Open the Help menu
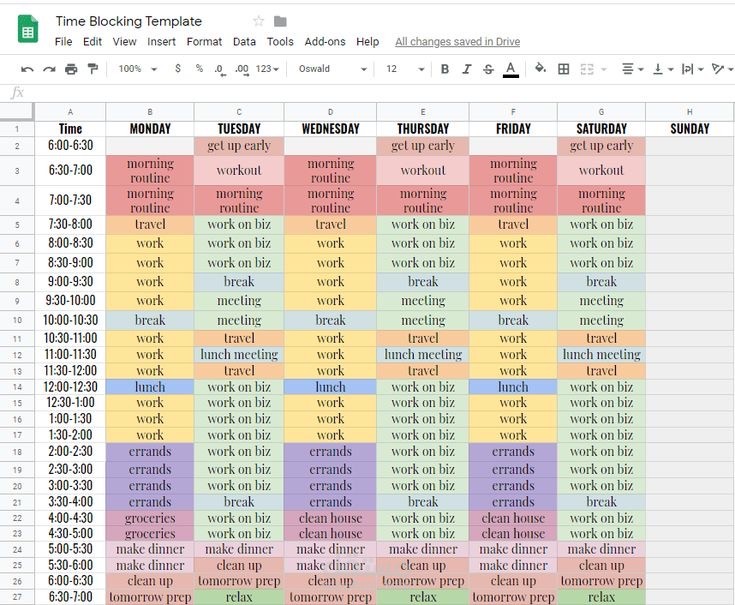 (x=368, y=42)
